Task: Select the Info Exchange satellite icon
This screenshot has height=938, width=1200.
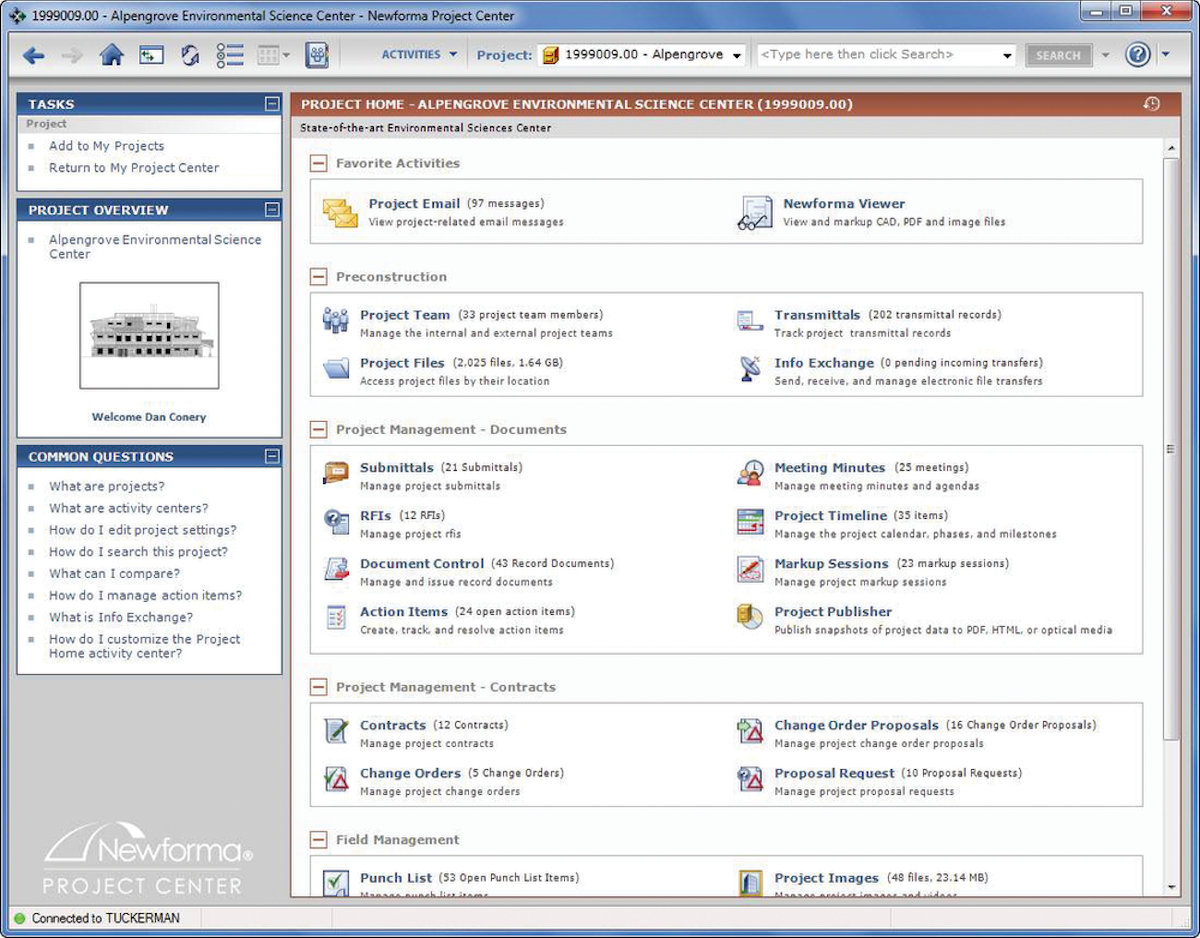Action: click(750, 370)
